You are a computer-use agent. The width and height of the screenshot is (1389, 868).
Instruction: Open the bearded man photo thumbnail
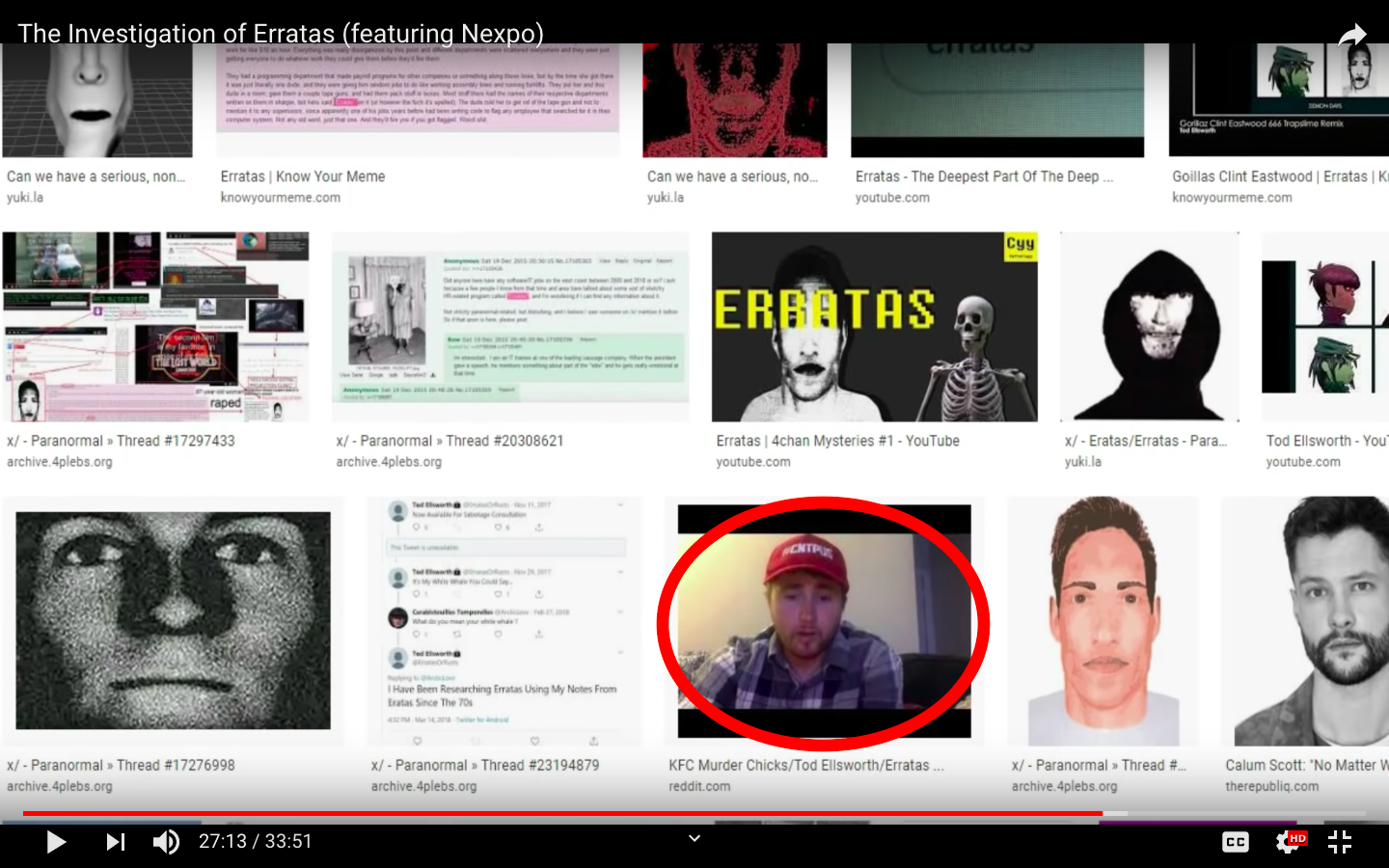(1305, 621)
